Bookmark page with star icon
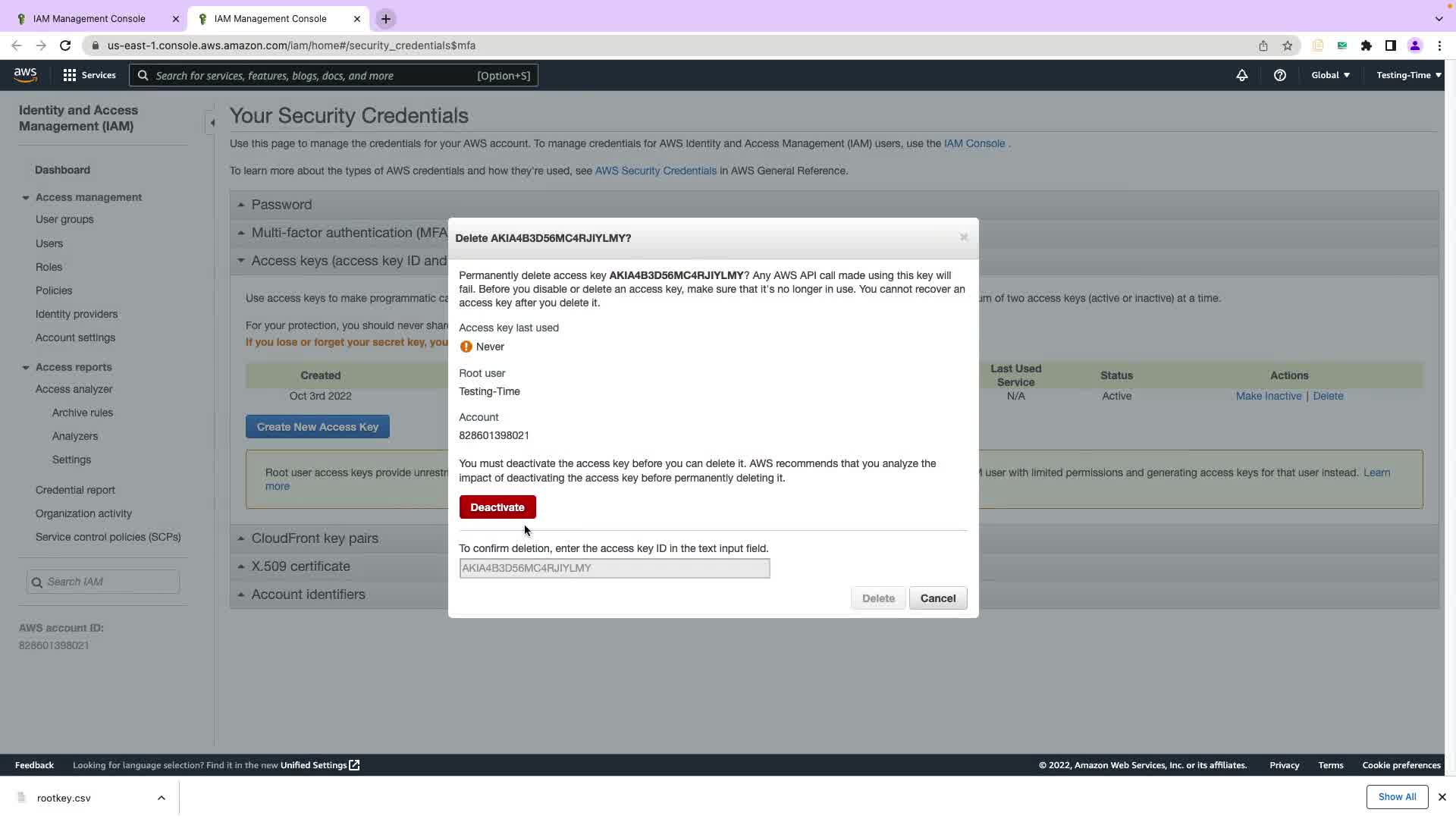1456x819 pixels. coord(1287,45)
